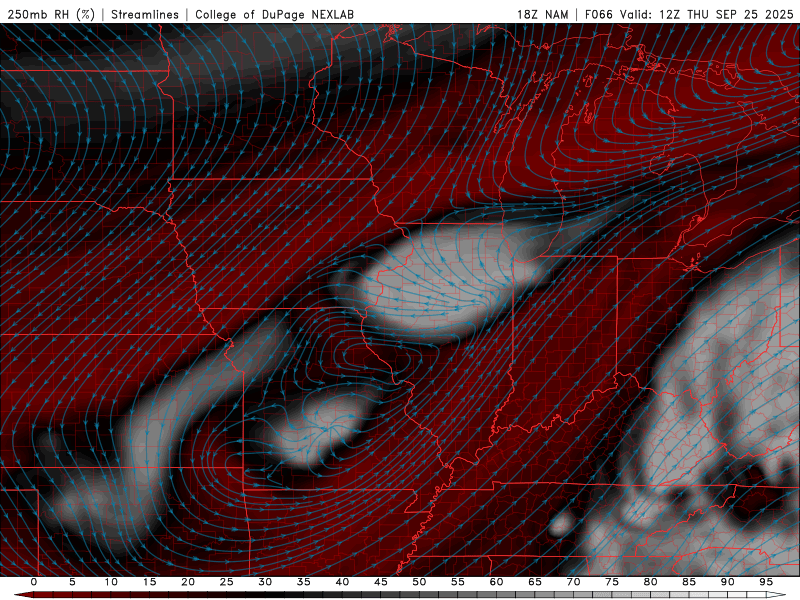Click the "250mb RH (%)" title text

click(x=51, y=14)
